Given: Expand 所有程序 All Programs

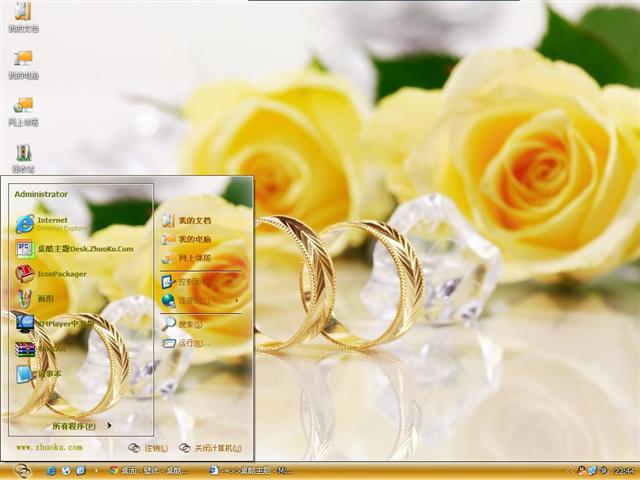Looking at the screenshot, I should pyautogui.click(x=82, y=426).
